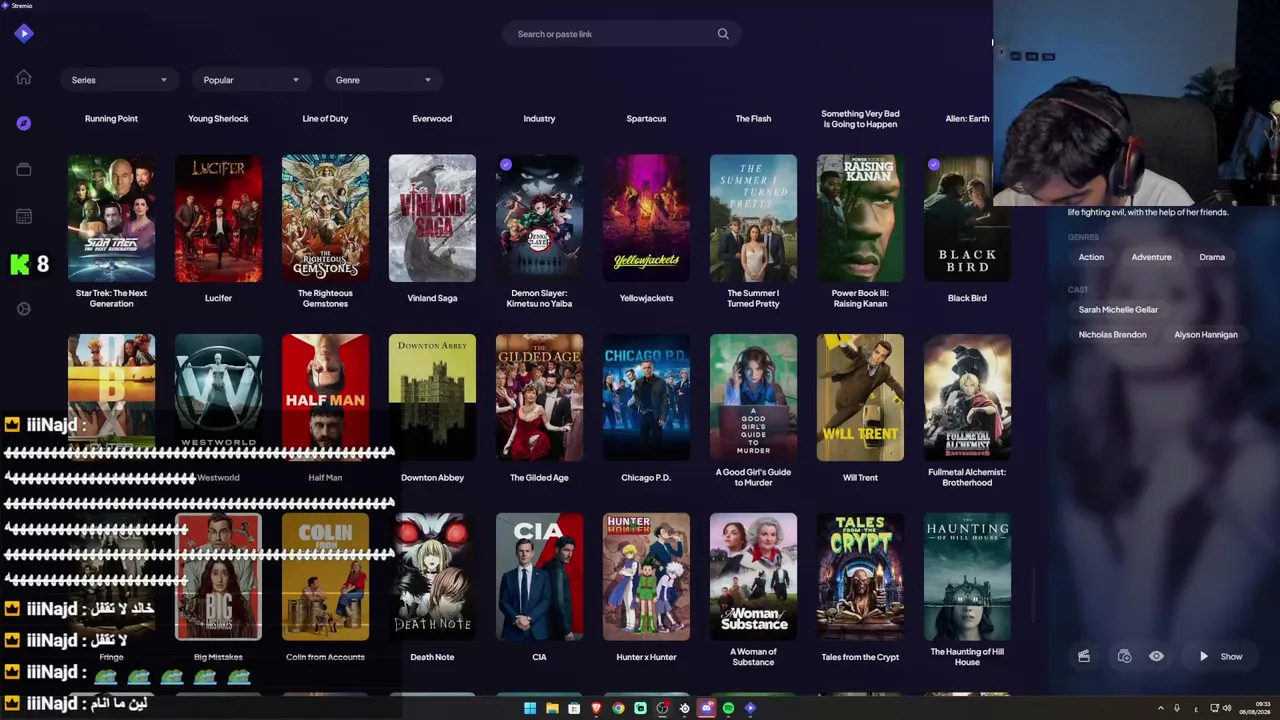Open the Power Book III: Raising Kanan poster
Viewport: 1280px width, 720px height.
860,218
